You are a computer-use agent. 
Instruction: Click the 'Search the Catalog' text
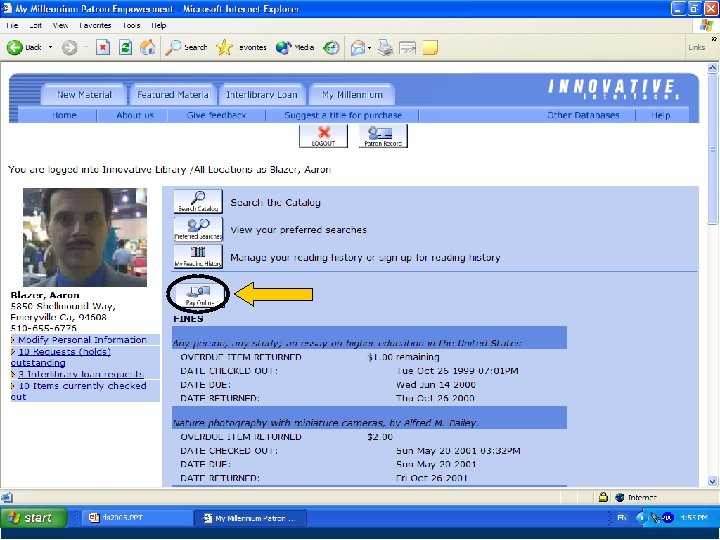click(x=276, y=202)
